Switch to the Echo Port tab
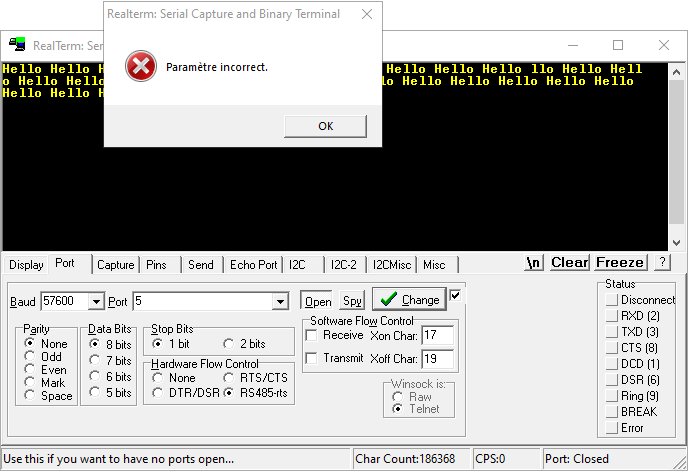The width and height of the screenshot is (688, 471). tap(253, 265)
